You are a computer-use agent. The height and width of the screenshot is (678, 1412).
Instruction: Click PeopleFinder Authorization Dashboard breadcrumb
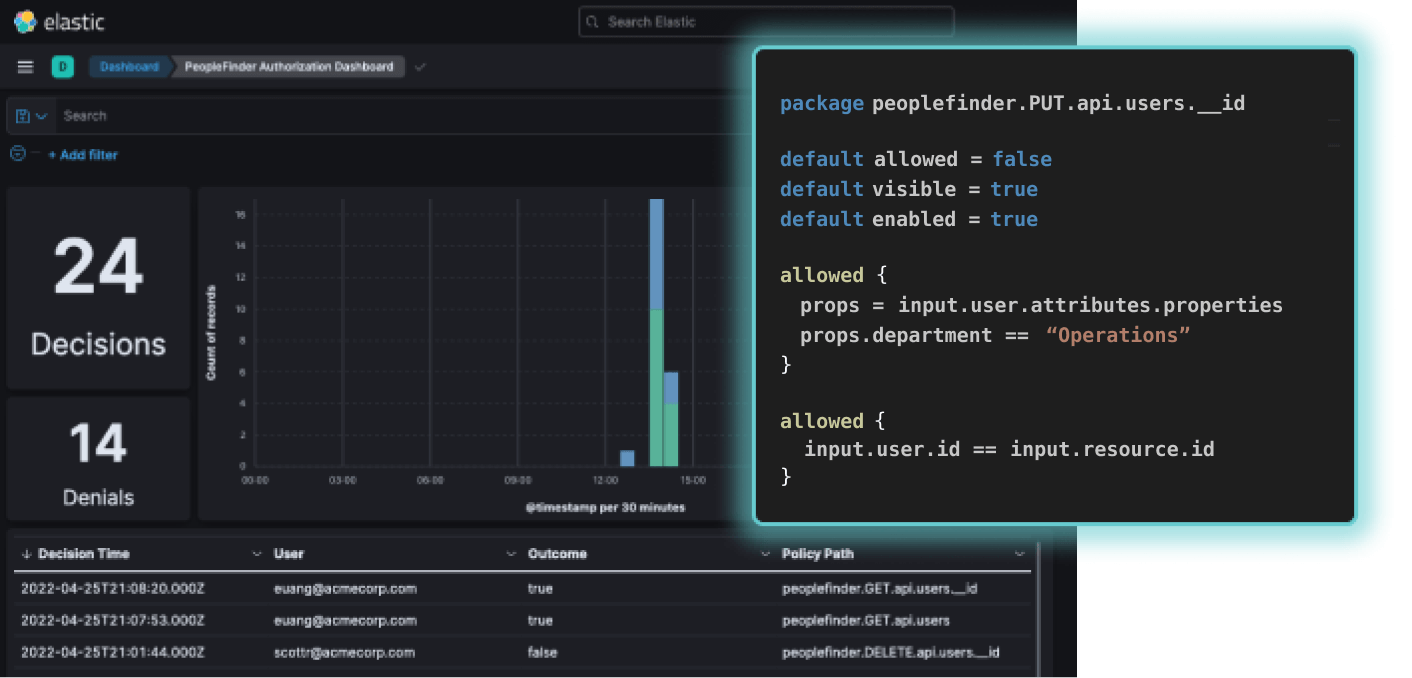point(289,67)
